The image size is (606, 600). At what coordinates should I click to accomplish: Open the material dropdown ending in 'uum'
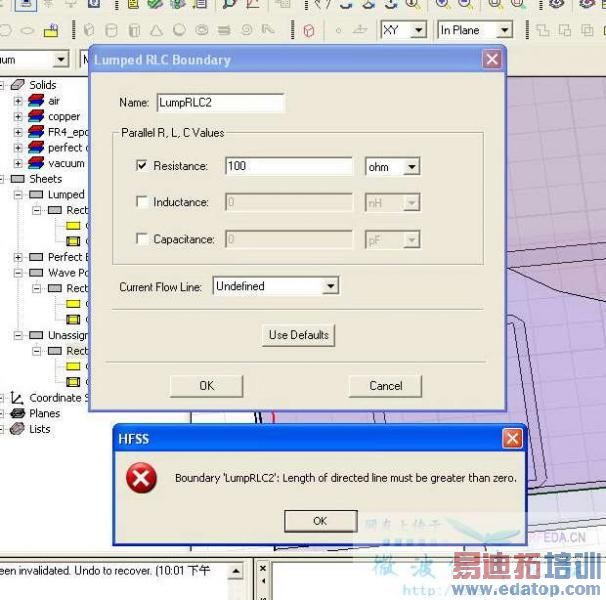61,60
